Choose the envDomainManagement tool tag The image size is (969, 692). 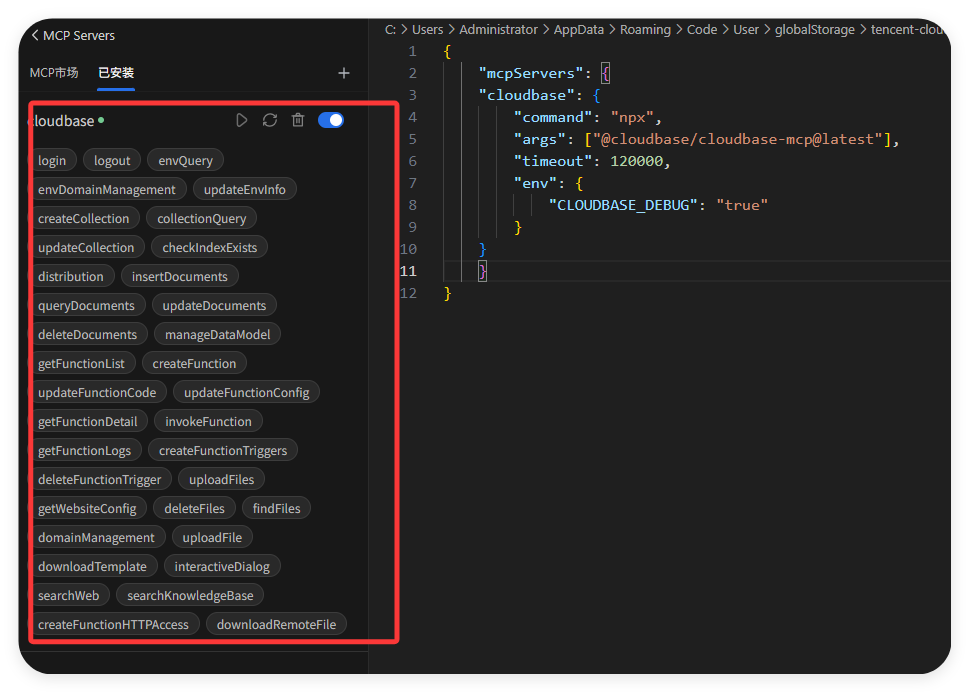[x=108, y=190]
